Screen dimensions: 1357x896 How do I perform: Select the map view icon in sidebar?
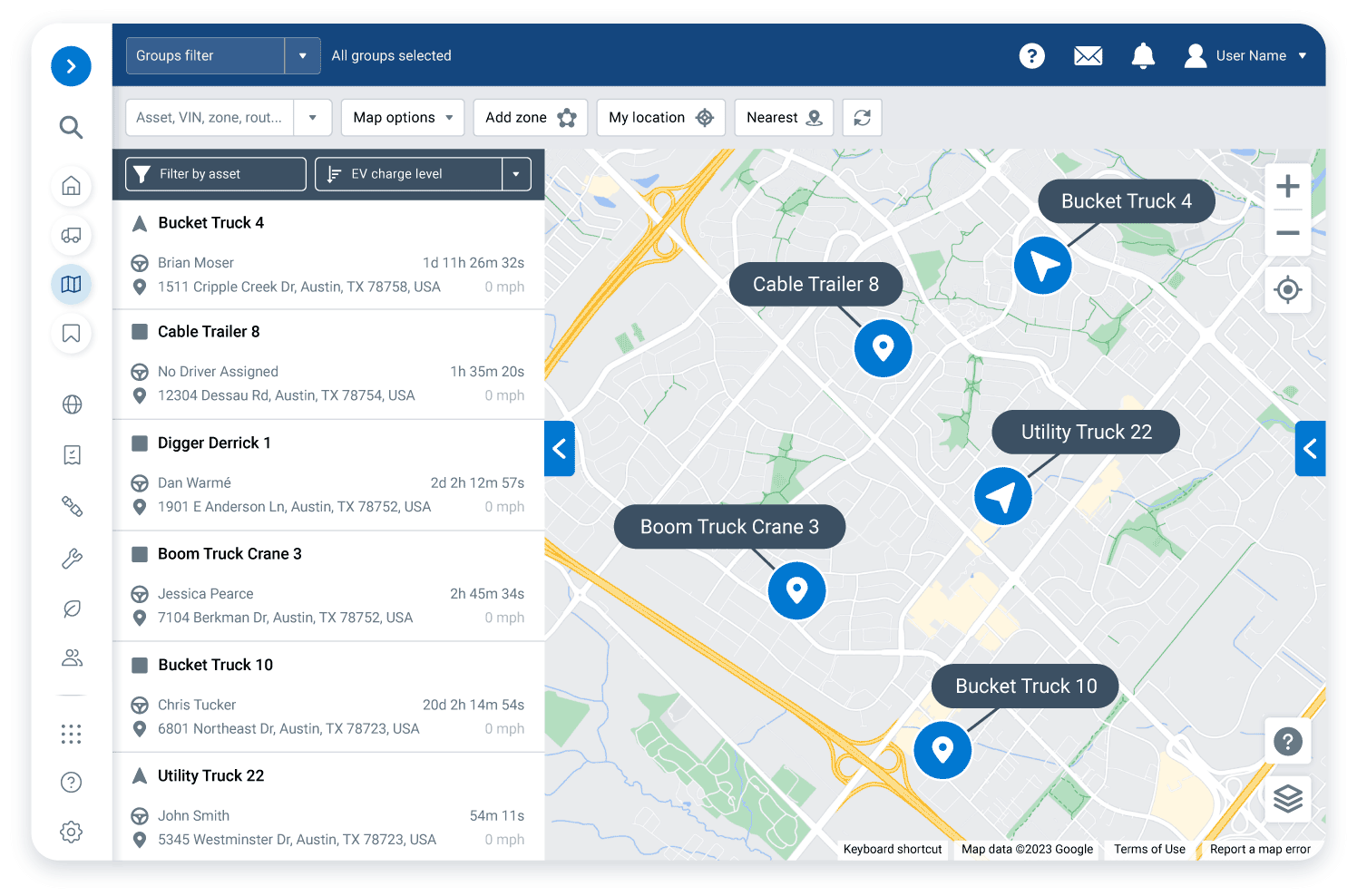pos(71,284)
